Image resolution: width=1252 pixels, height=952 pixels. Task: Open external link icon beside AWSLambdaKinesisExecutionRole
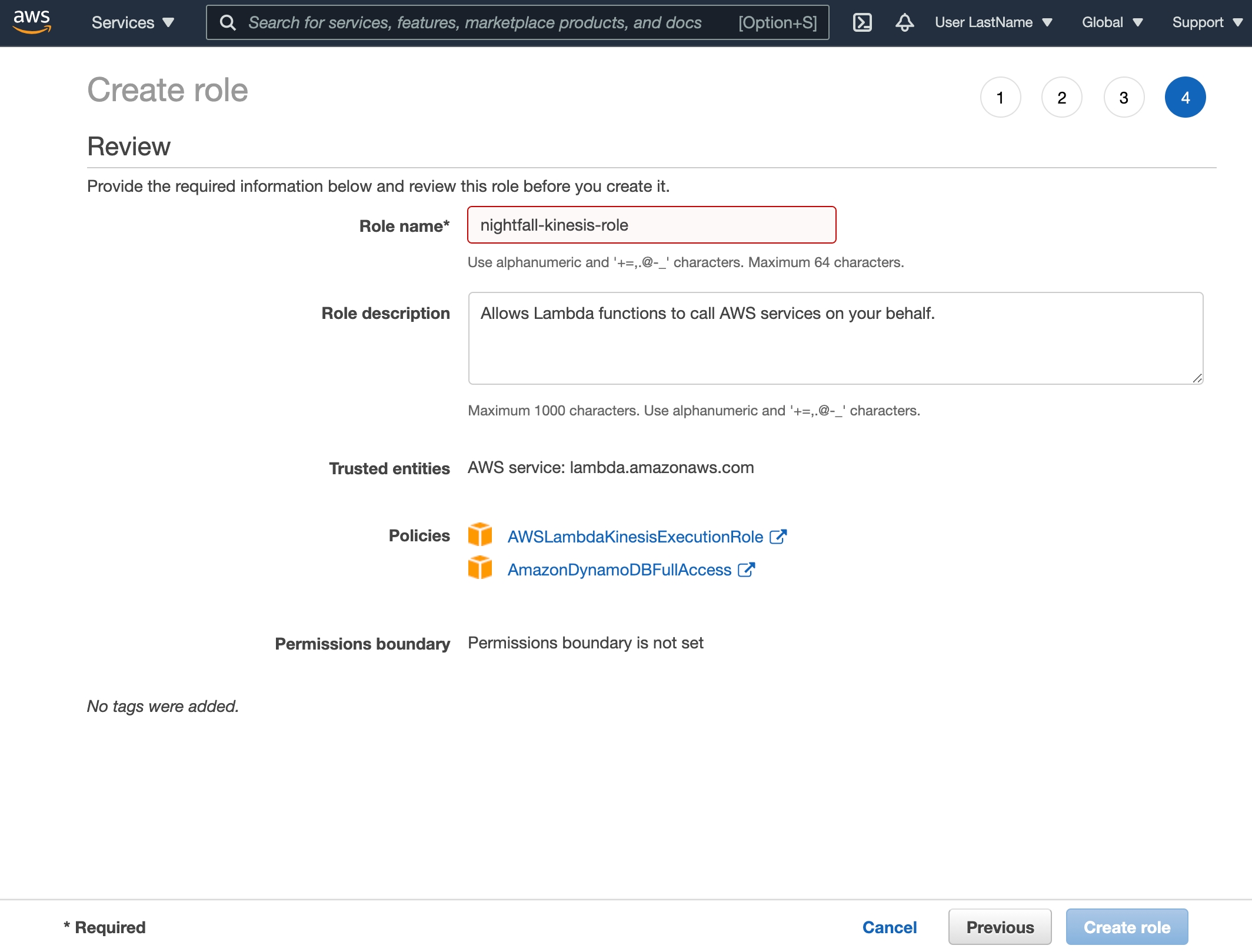(x=778, y=536)
